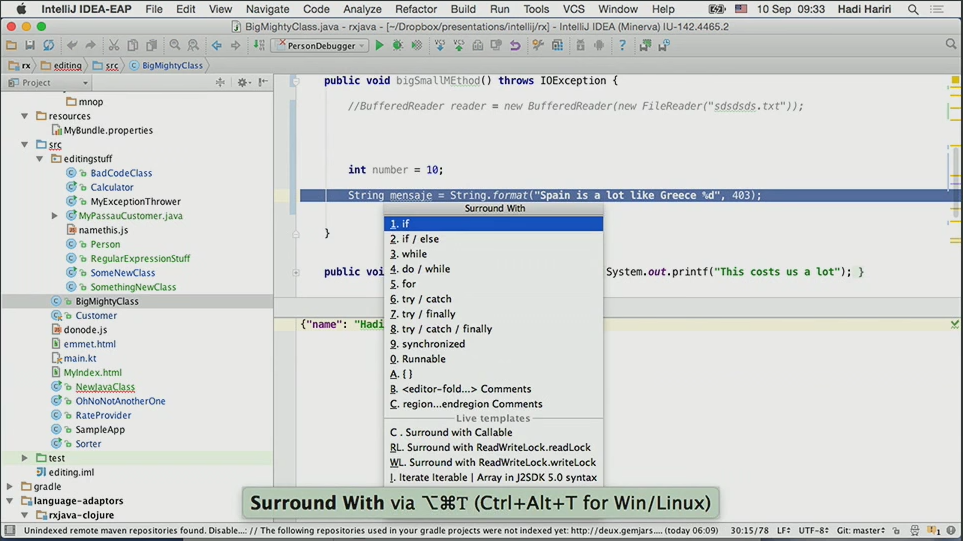
Task: Toggle code folding for bigSmallMEthod
Action: (295, 80)
